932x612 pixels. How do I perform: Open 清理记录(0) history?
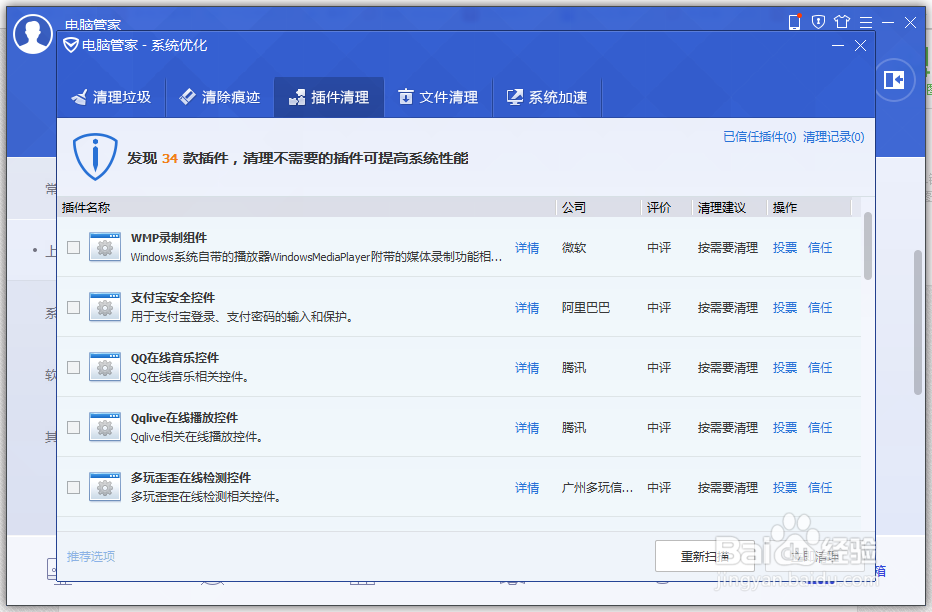pos(833,137)
